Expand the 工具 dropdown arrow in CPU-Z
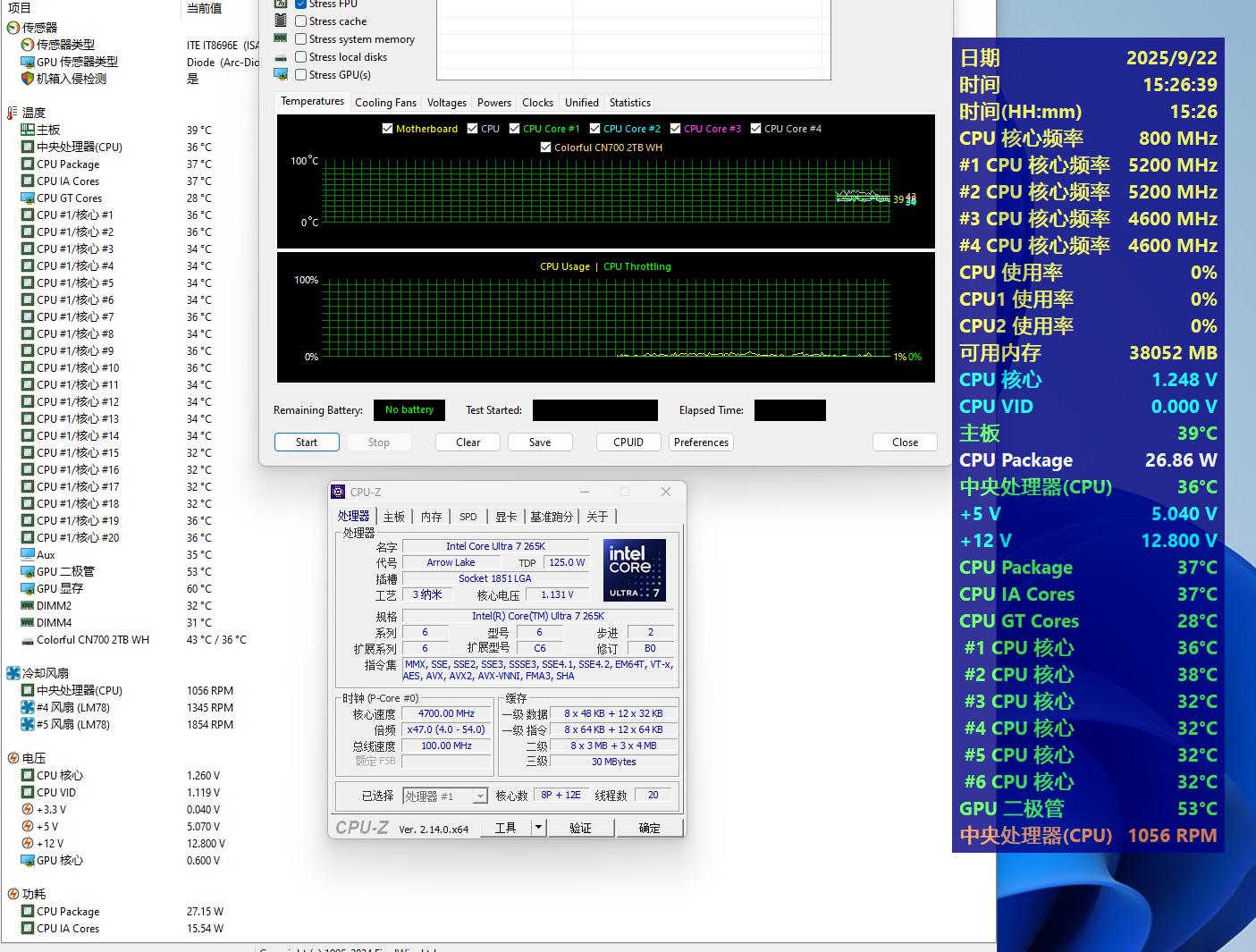The image size is (1256, 952). pos(538,828)
